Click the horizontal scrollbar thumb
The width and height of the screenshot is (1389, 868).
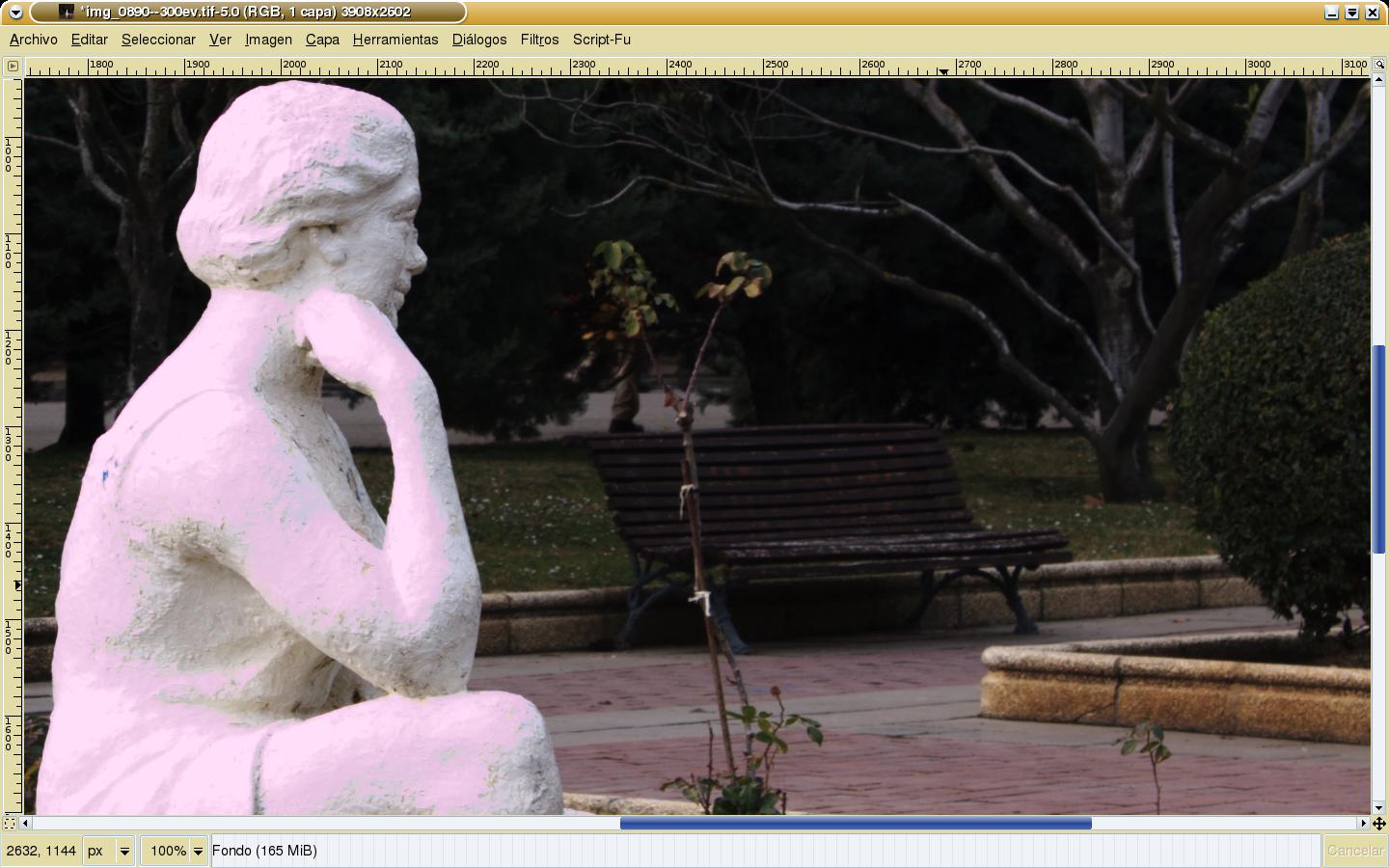point(856,824)
